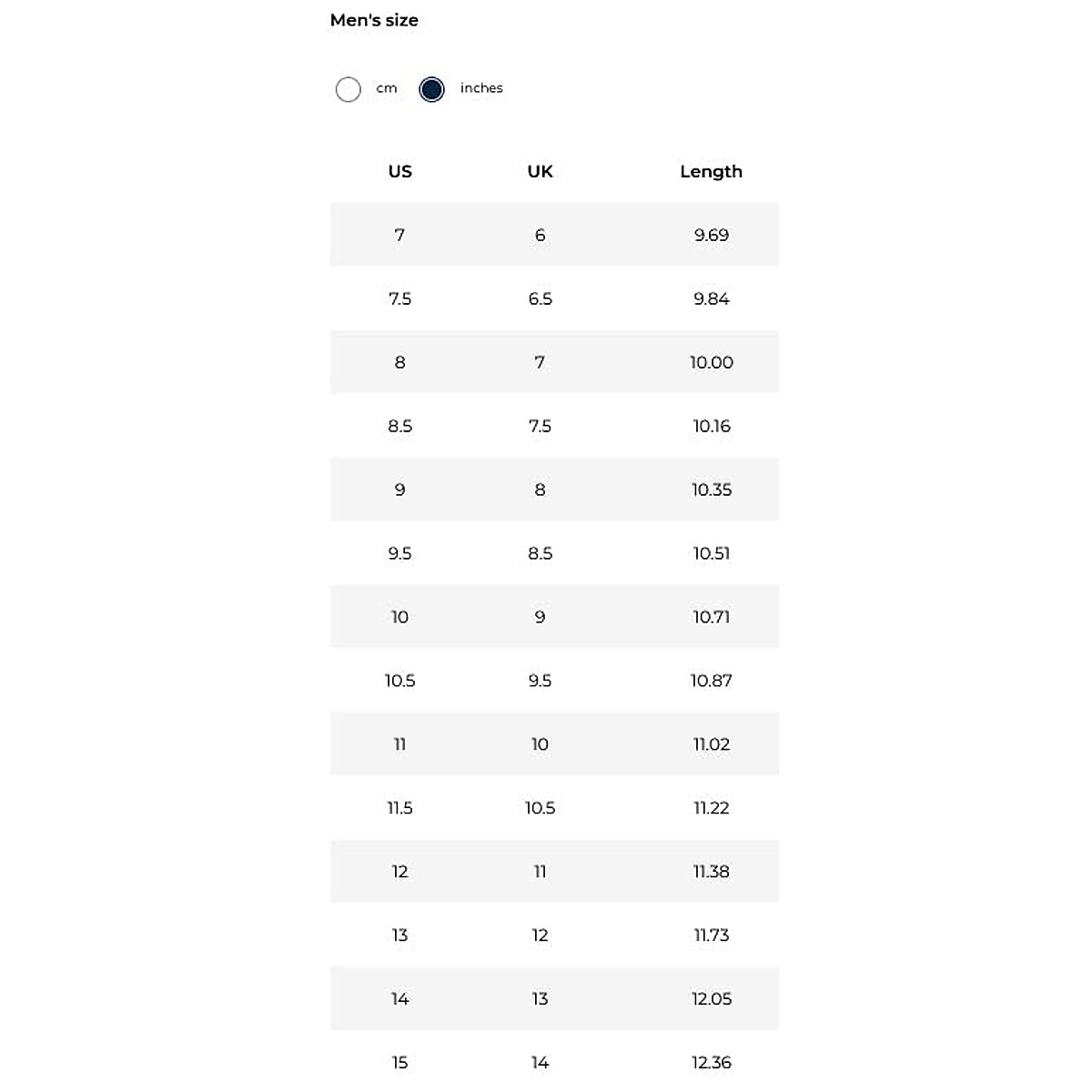Click the 12.36 length value
Image resolution: width=1092 pixels, height=1092 pixels.
click(711, 1062)
